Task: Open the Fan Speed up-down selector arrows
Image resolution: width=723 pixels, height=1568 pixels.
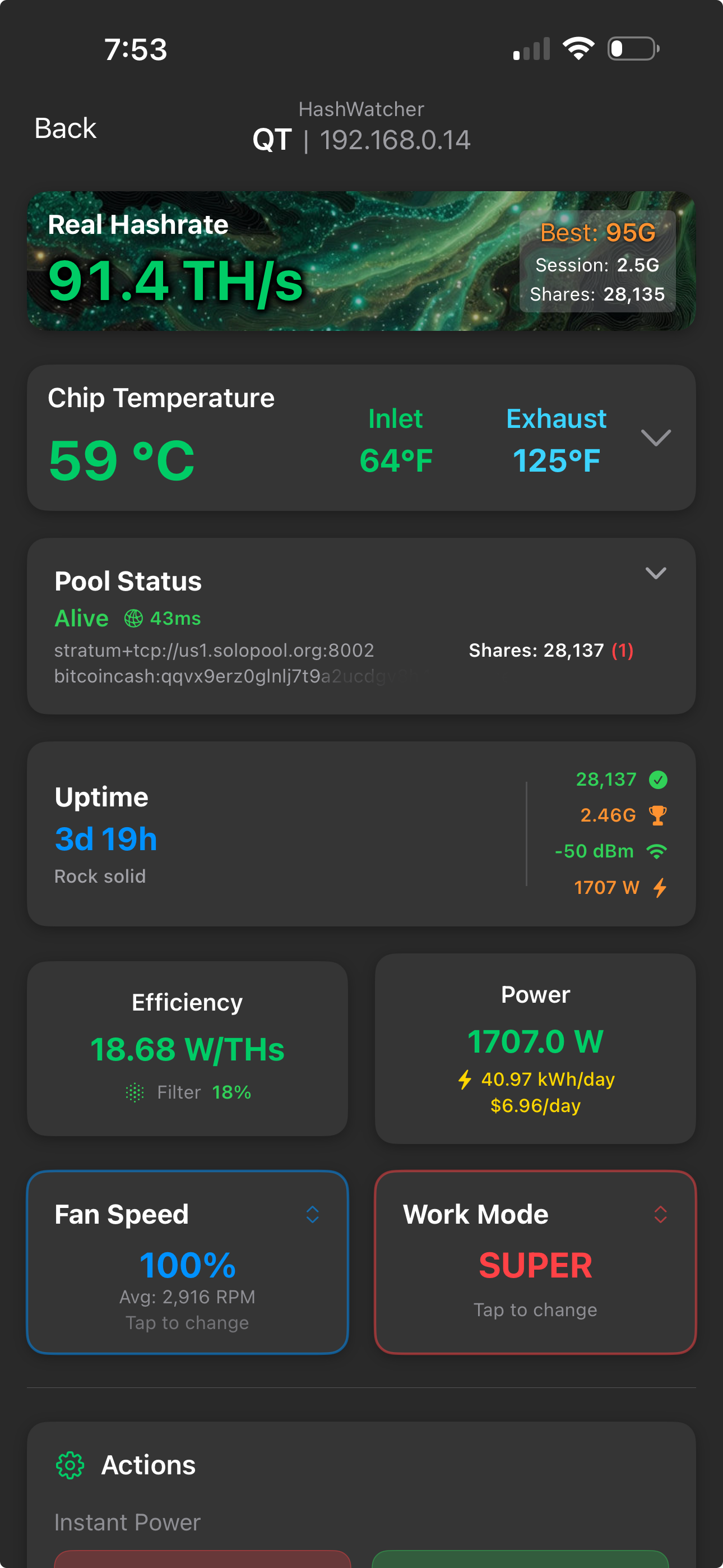Action: pyautogui.click(x=312, y=1214)
